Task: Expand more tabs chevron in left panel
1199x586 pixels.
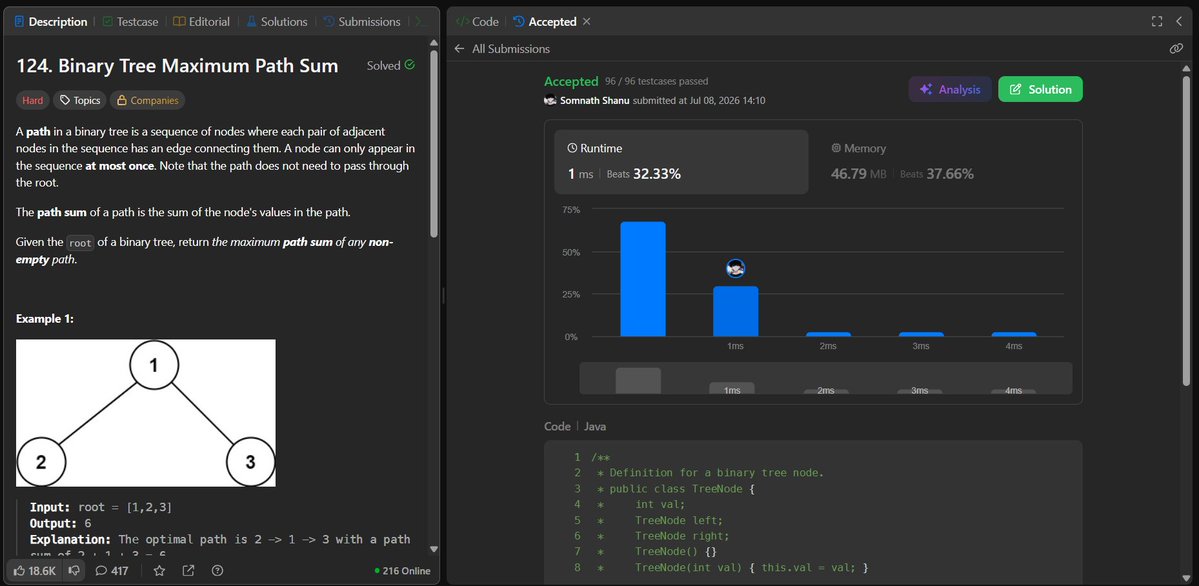Action: click(x=419, y=21)
